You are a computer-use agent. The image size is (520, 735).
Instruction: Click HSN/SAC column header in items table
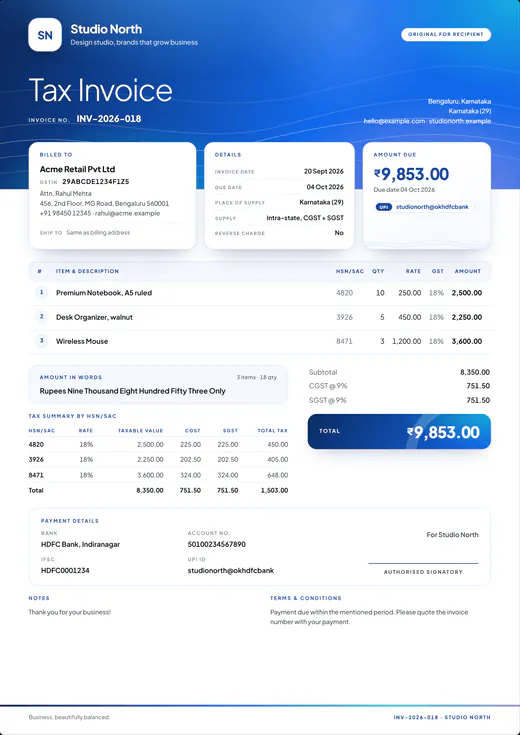pos(350,271)
